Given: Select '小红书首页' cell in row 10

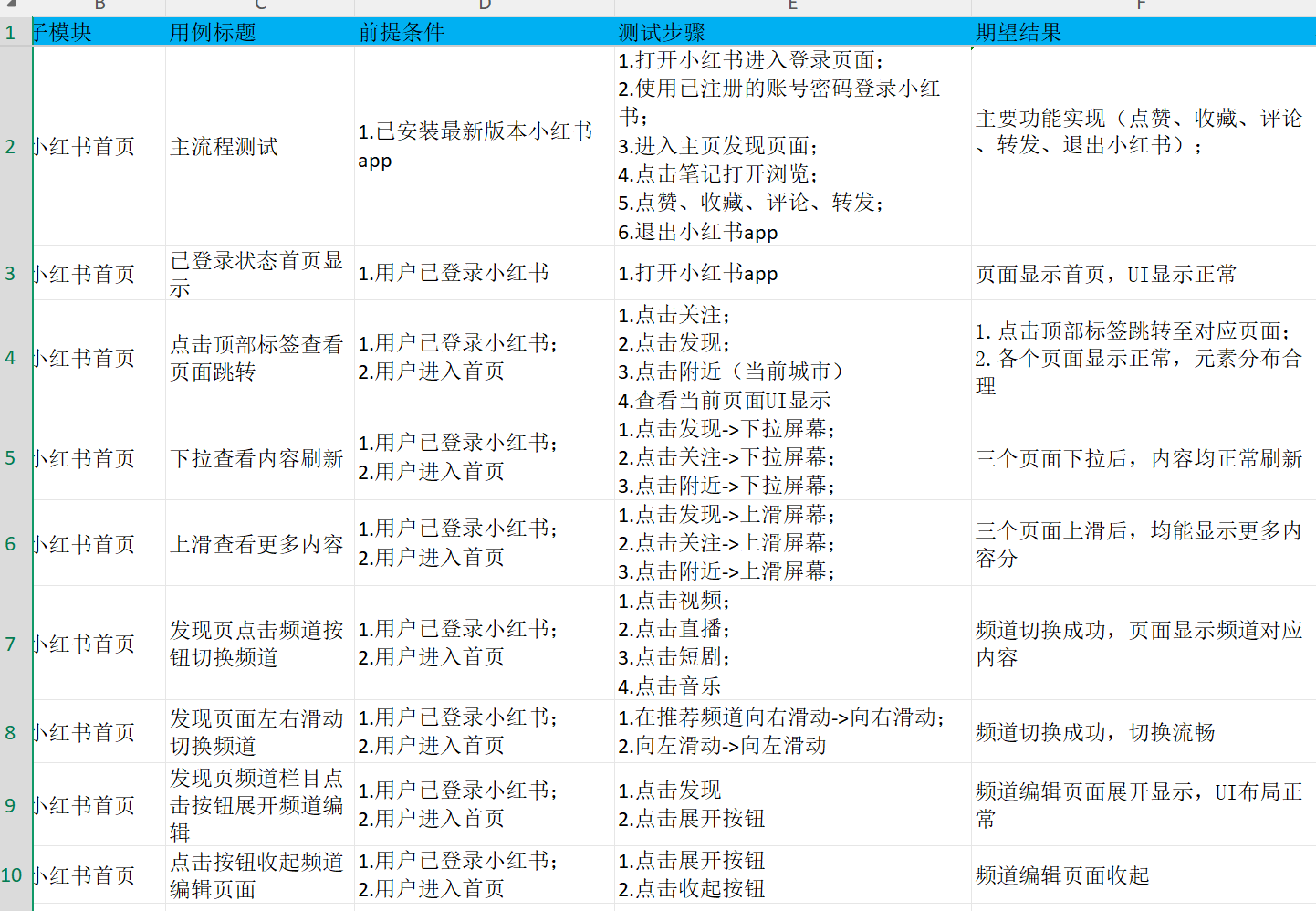Looking at the screenshot, I should pyautogui.click(x=99, y=874).
